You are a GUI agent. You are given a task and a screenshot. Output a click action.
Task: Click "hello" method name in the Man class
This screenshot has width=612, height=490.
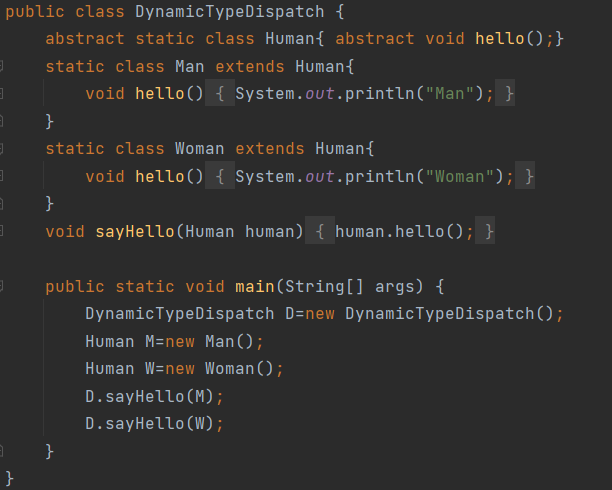(160, 94)
